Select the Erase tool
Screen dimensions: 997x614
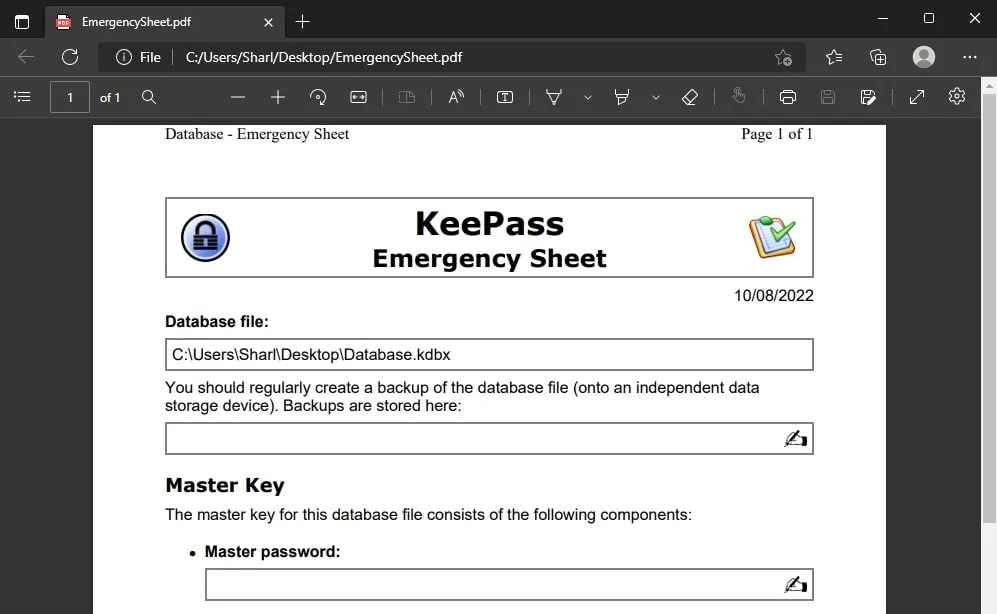[690, 97]
